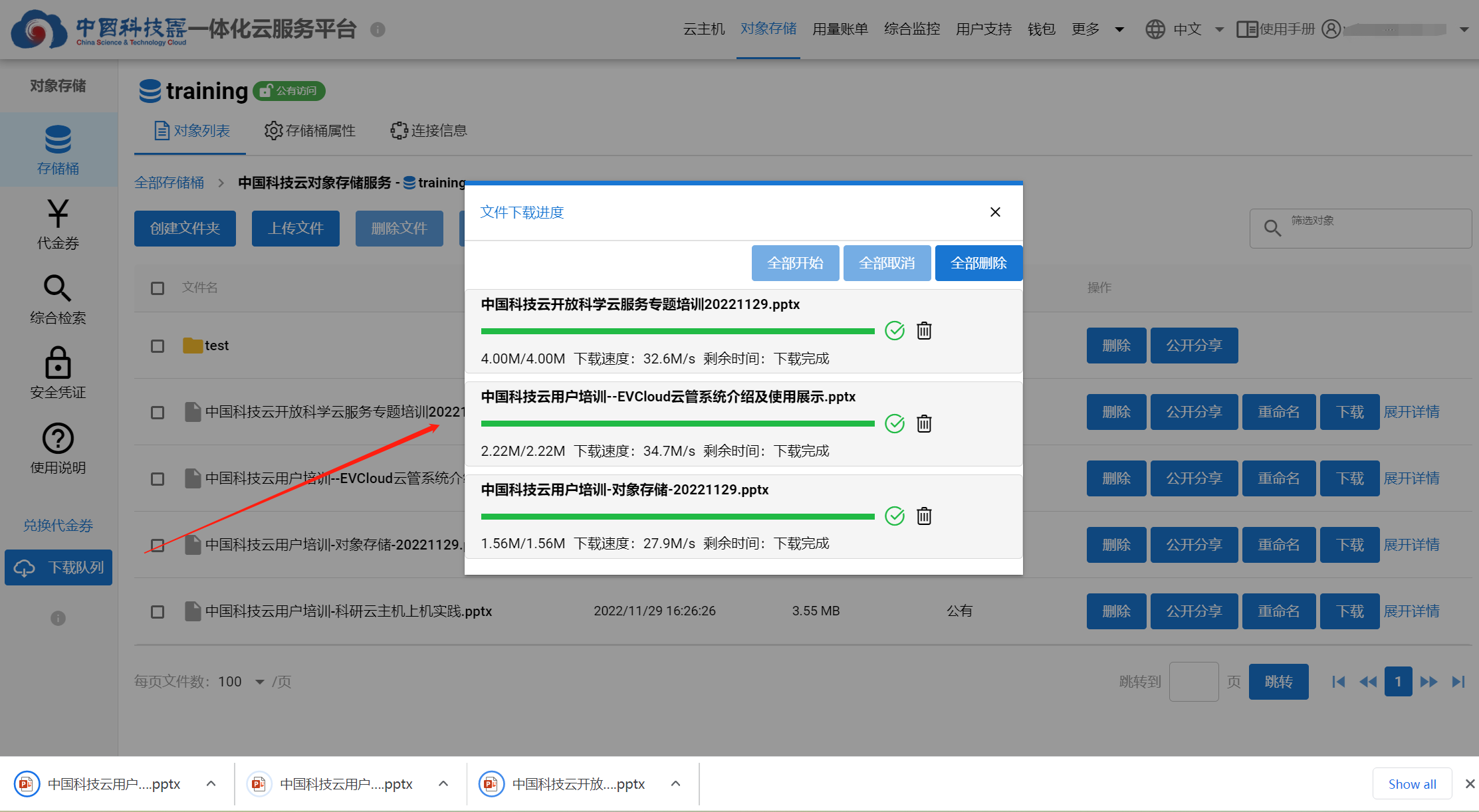The width and height of the screenshot is (1479, 812).
Task: Click progress bar of 开放科学云服务专题培训 download
Action: [677, 331]
